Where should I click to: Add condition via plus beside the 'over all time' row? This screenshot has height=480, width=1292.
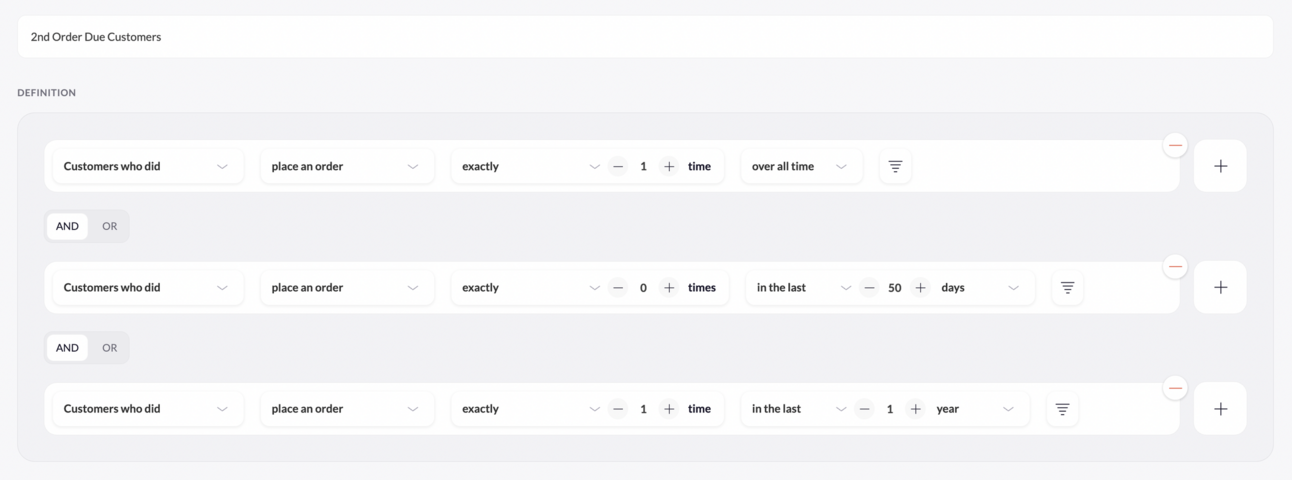(1220, 166)
